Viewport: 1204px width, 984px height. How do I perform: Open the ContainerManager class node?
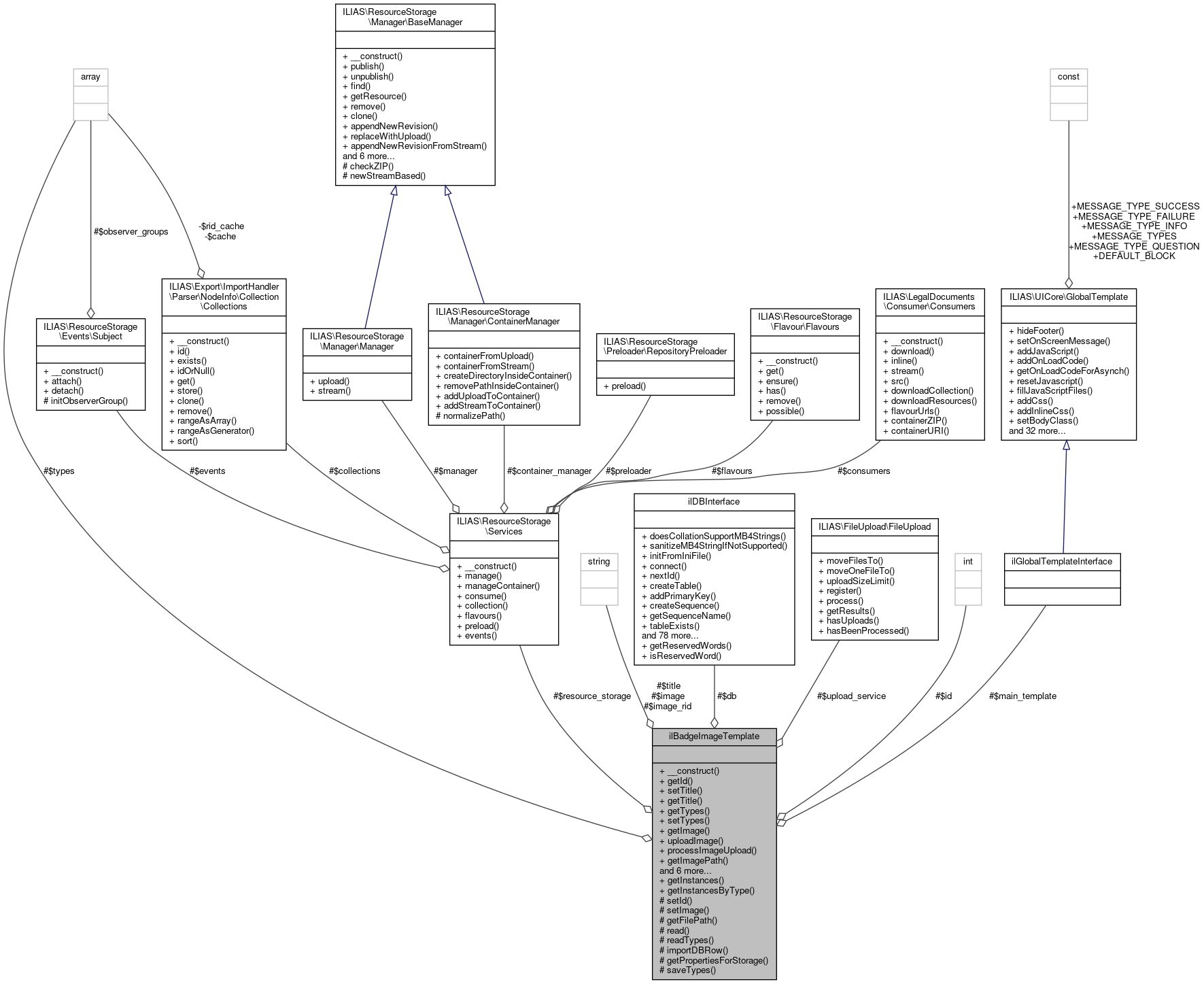click(504, 364)
